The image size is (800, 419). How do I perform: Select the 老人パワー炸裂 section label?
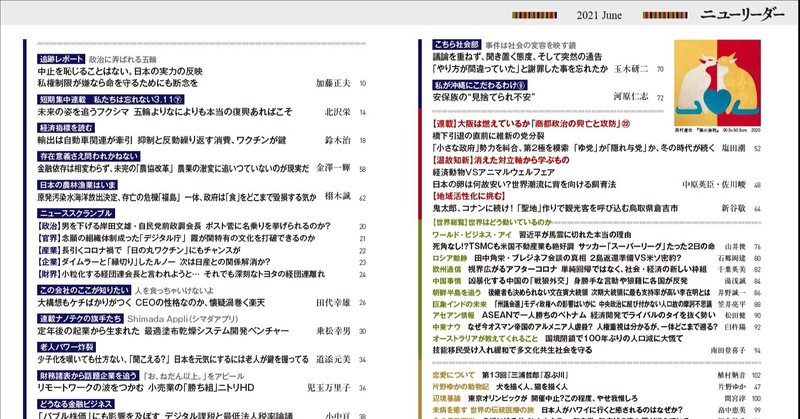[x=66, y=347]
